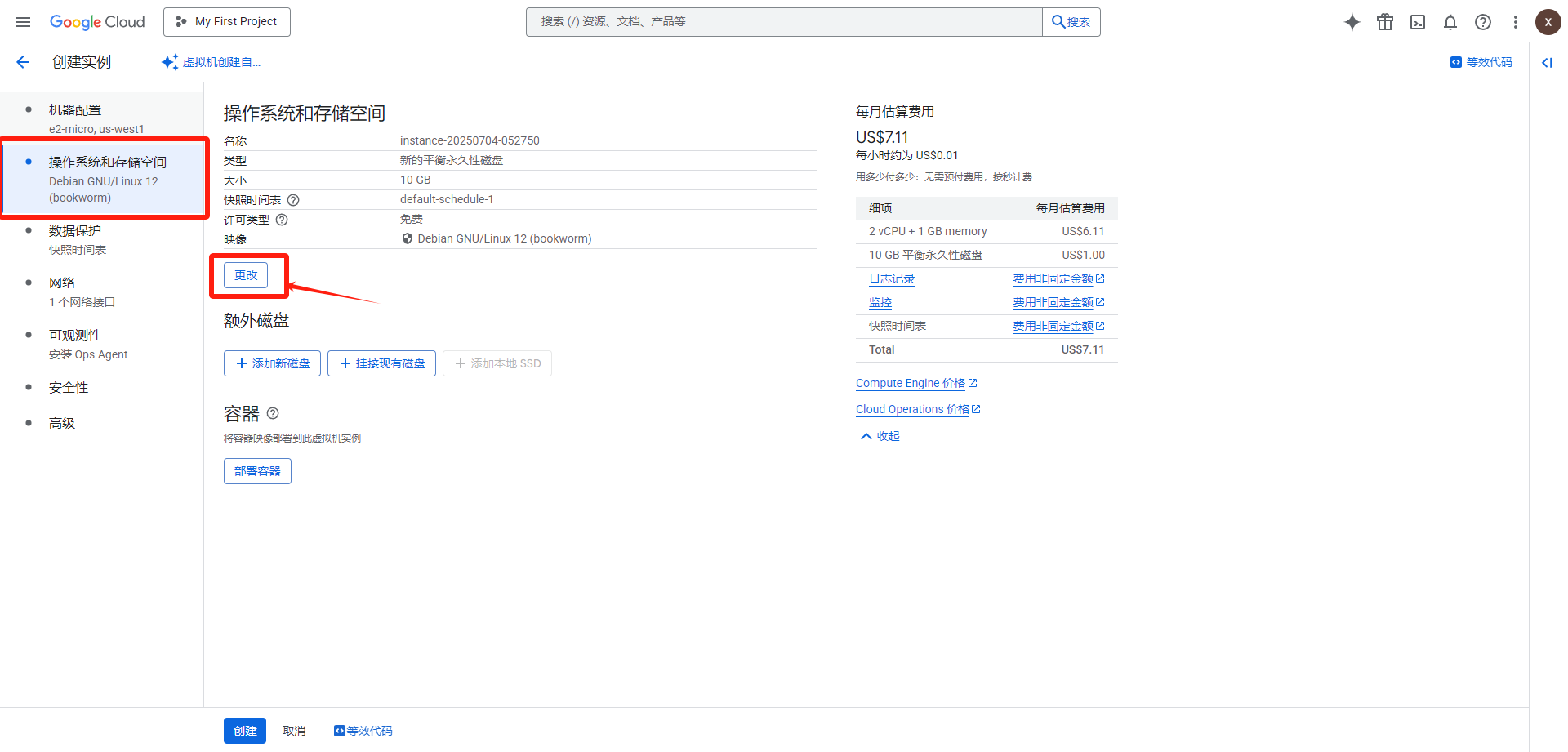Click the 更改 boot disk button
1568x752 pixels.
coord(246,275)
